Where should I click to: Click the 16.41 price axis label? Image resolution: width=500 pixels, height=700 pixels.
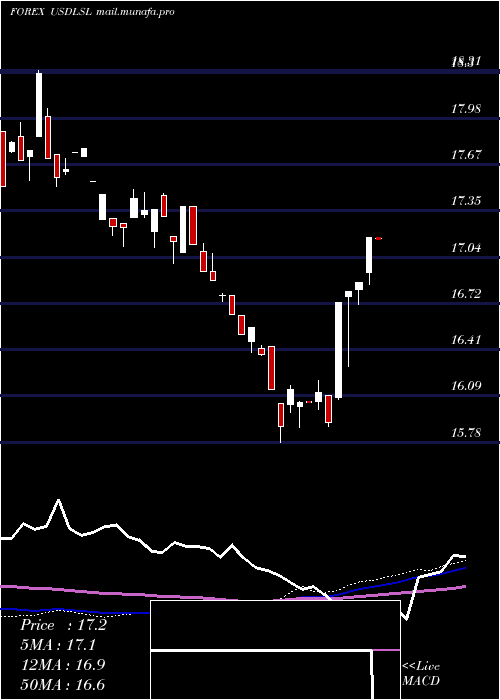[466, 340]
